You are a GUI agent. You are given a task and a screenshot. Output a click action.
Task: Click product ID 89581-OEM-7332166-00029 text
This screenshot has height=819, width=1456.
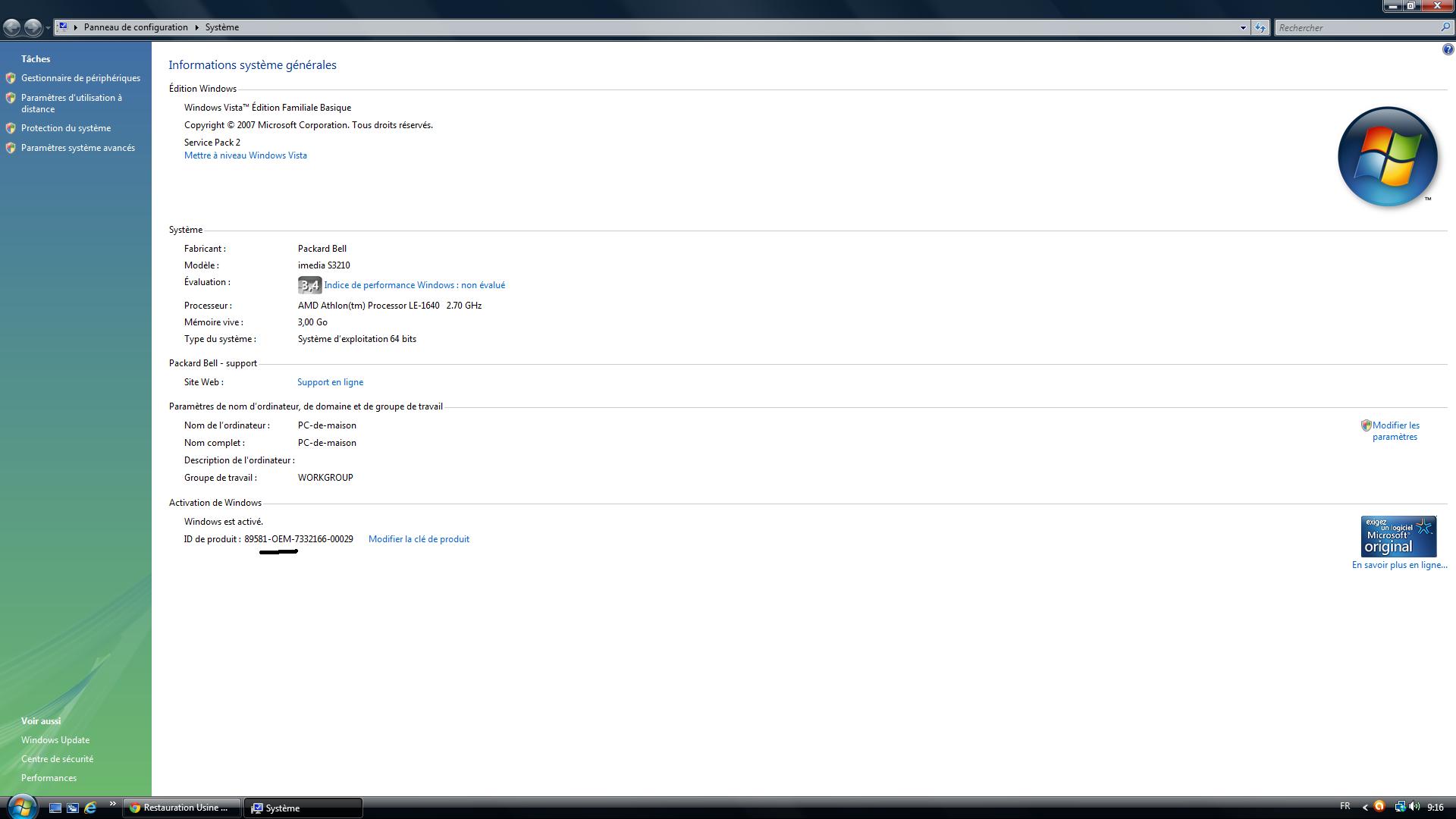point(299,539)
